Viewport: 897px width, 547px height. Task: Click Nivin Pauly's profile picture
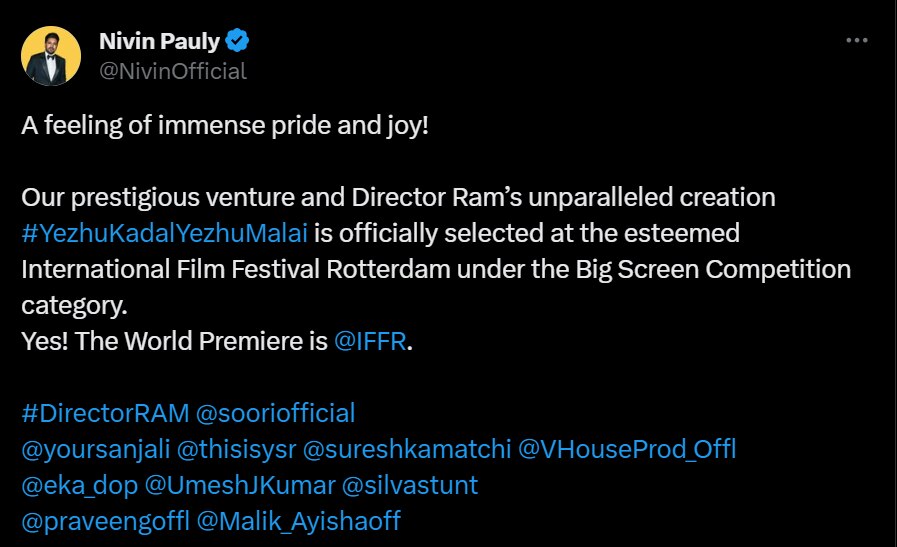tap(51, 56)
